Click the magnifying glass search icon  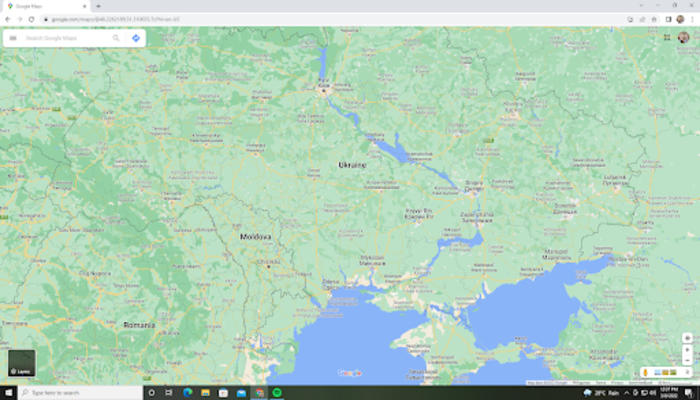(x=116, y=38)
